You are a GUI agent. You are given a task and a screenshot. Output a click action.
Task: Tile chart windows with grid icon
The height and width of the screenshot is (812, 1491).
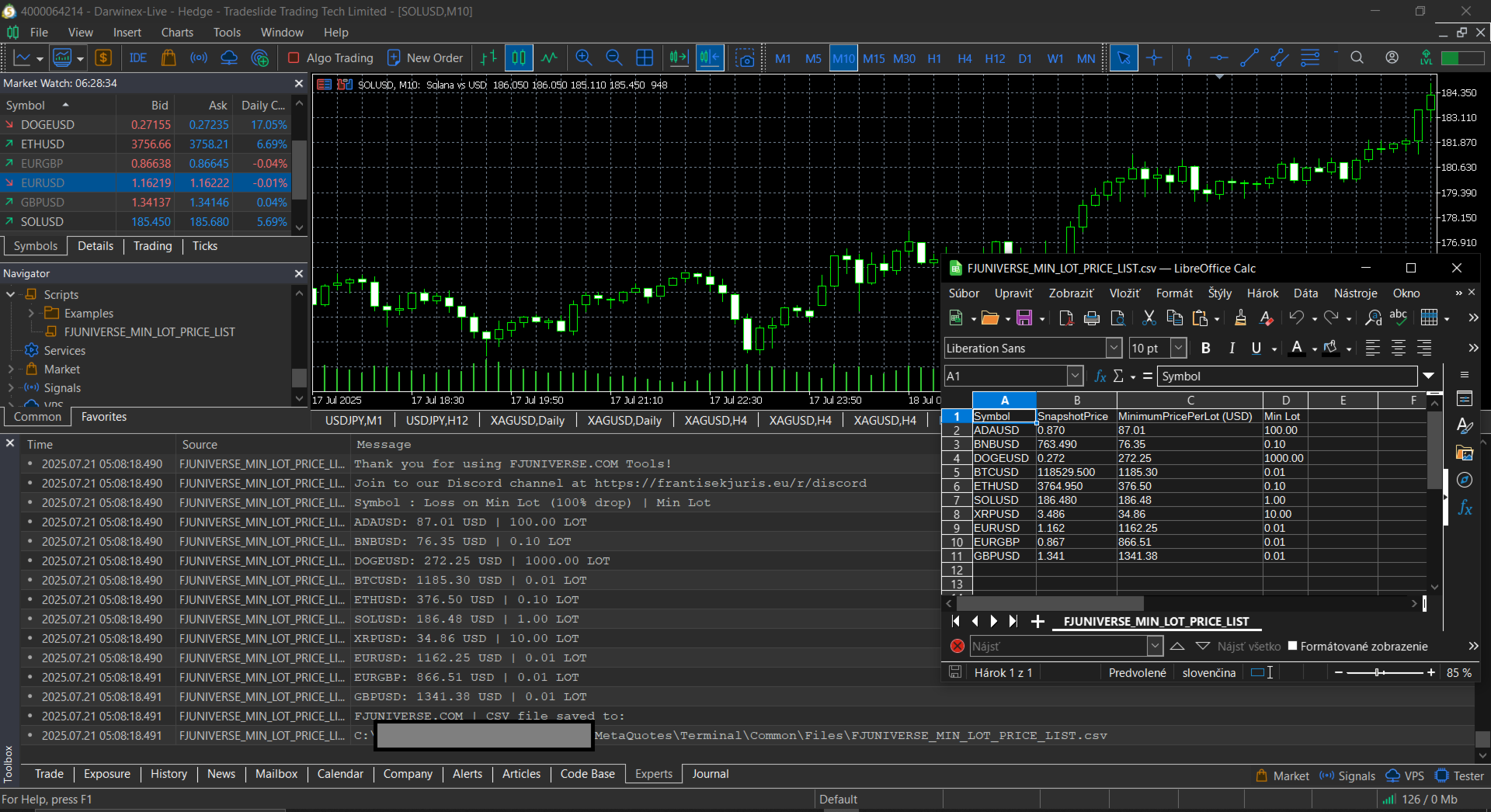point(645,58)
